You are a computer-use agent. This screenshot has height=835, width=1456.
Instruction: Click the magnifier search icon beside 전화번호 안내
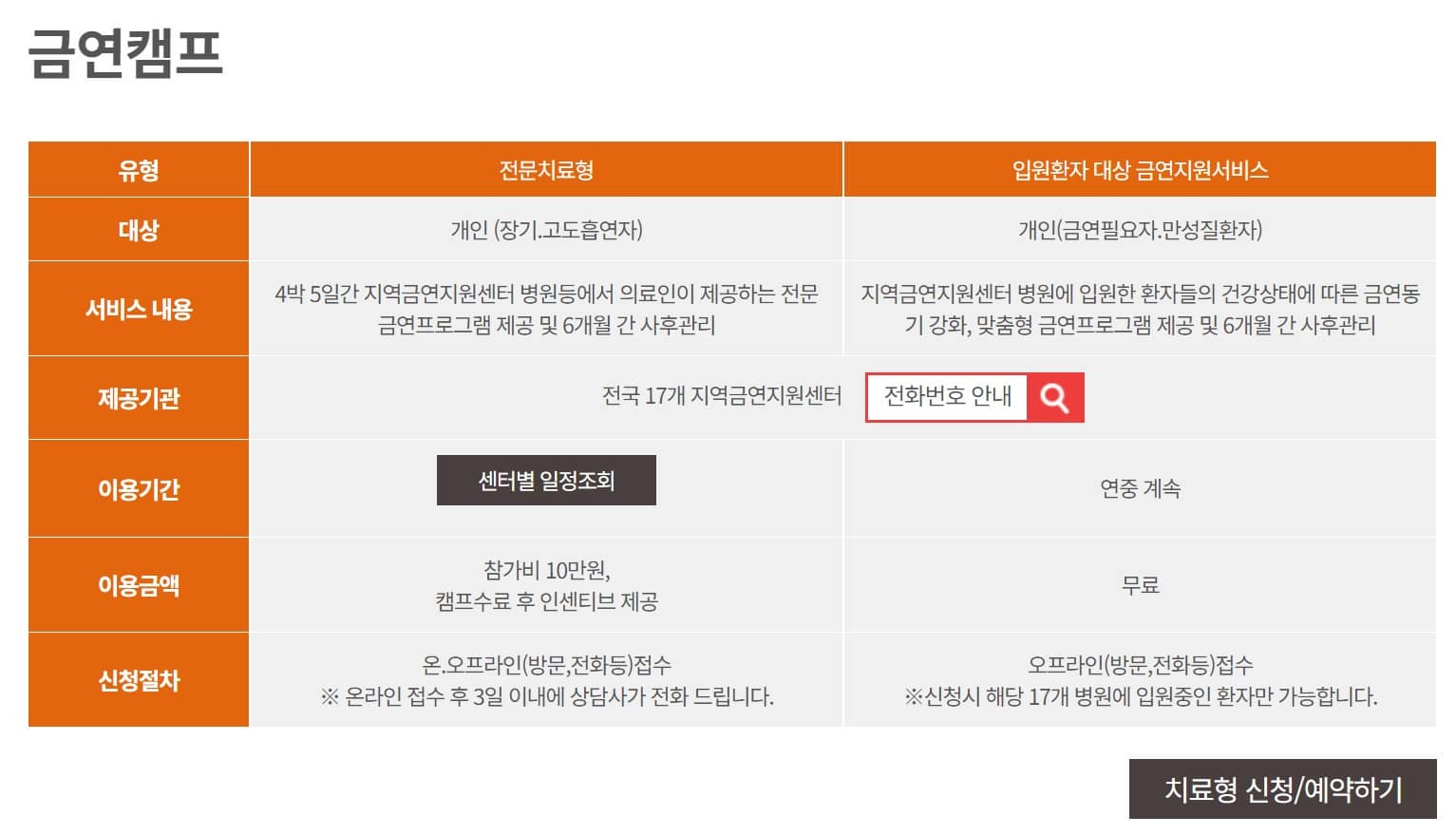pos(1056,398)
